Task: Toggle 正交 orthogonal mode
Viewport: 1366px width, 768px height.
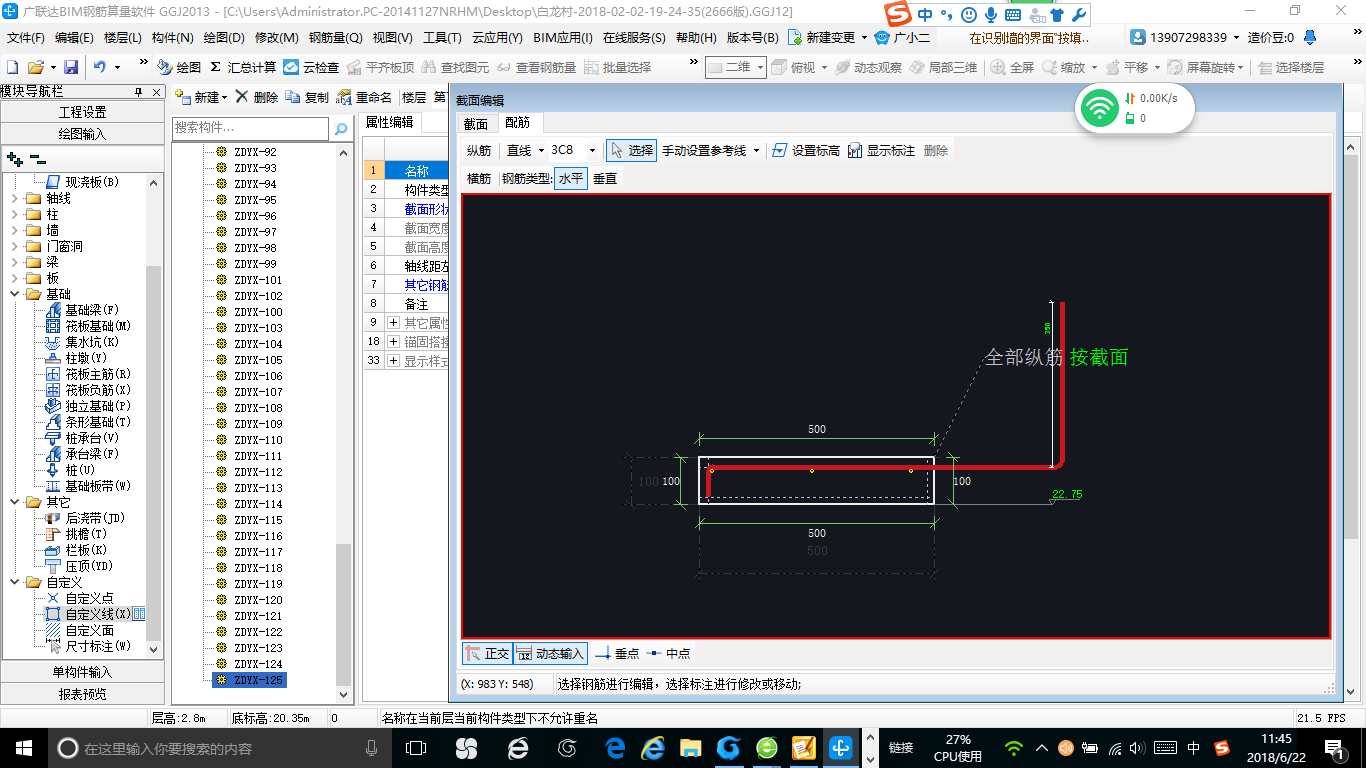Action: click(x=488, y=653)
